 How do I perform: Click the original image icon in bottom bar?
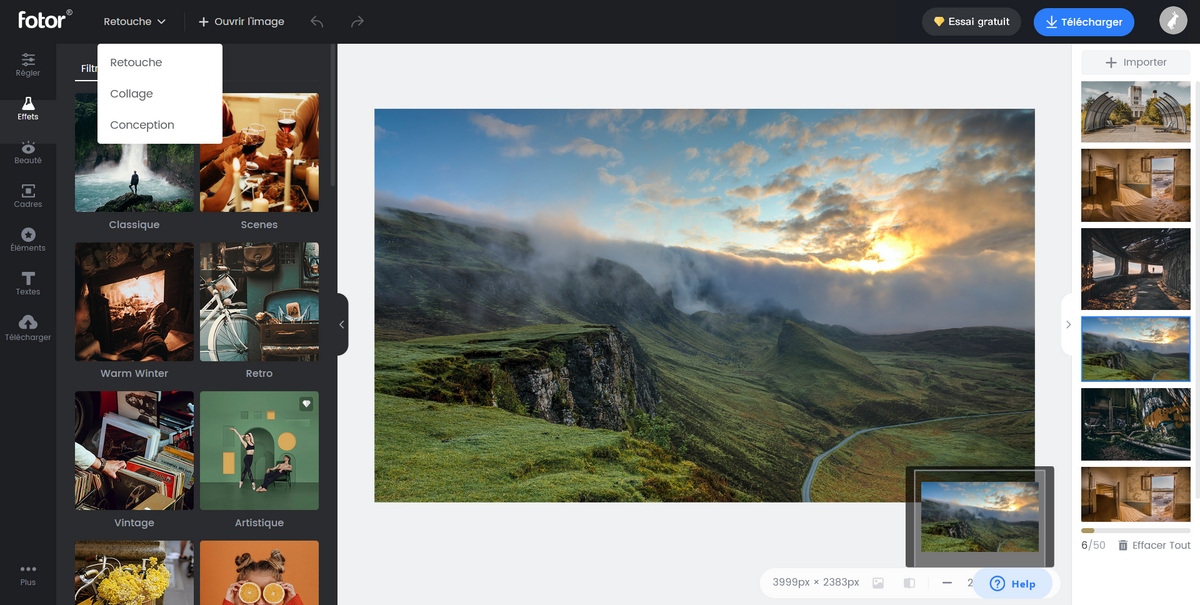878,583
